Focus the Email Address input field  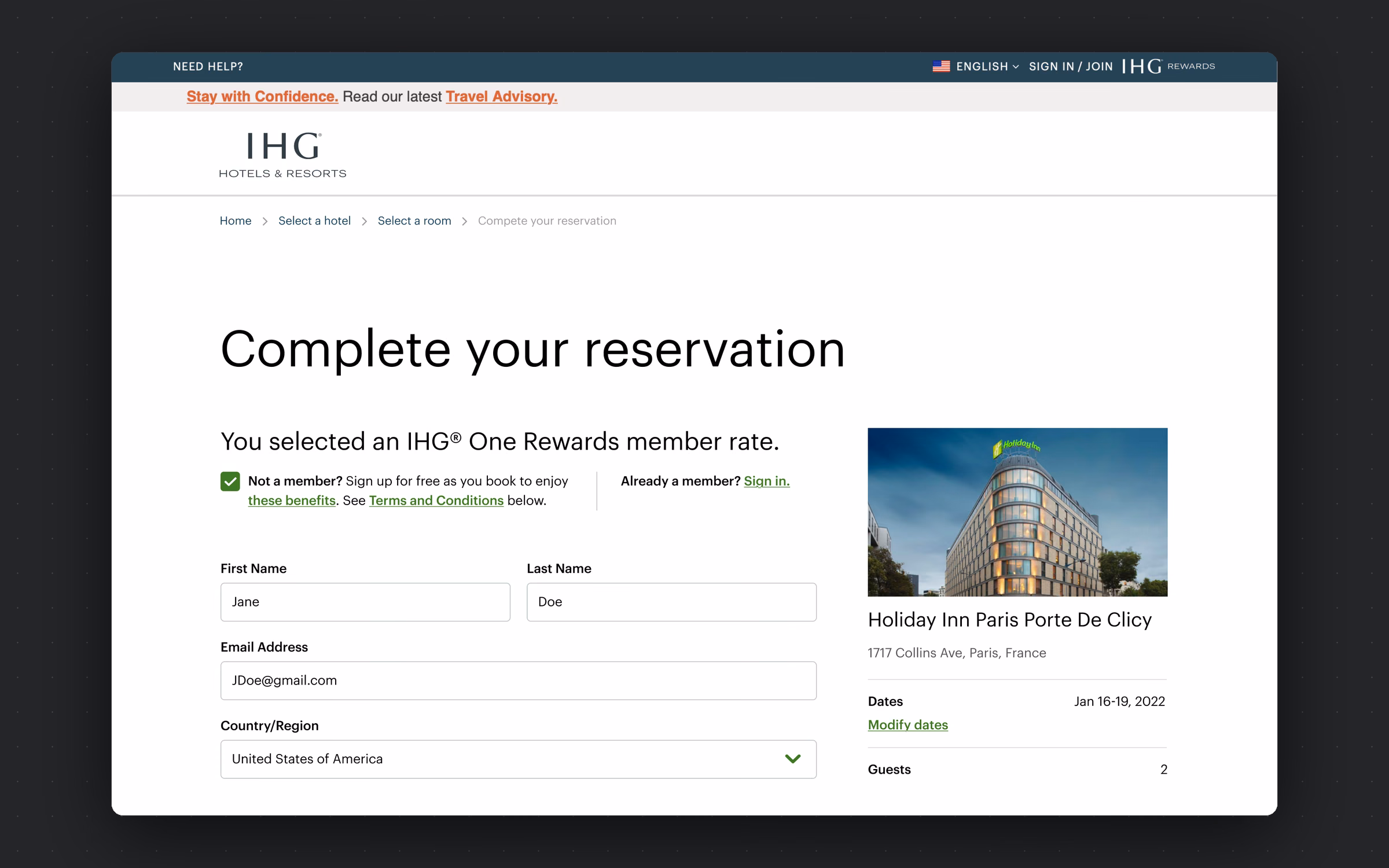tap(519, 681)
